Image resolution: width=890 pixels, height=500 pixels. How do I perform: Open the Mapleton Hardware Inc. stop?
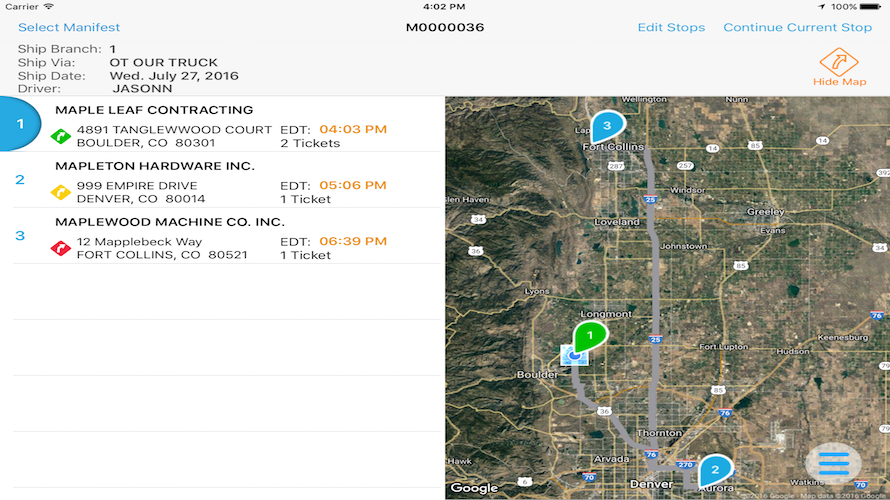(155, 166)
